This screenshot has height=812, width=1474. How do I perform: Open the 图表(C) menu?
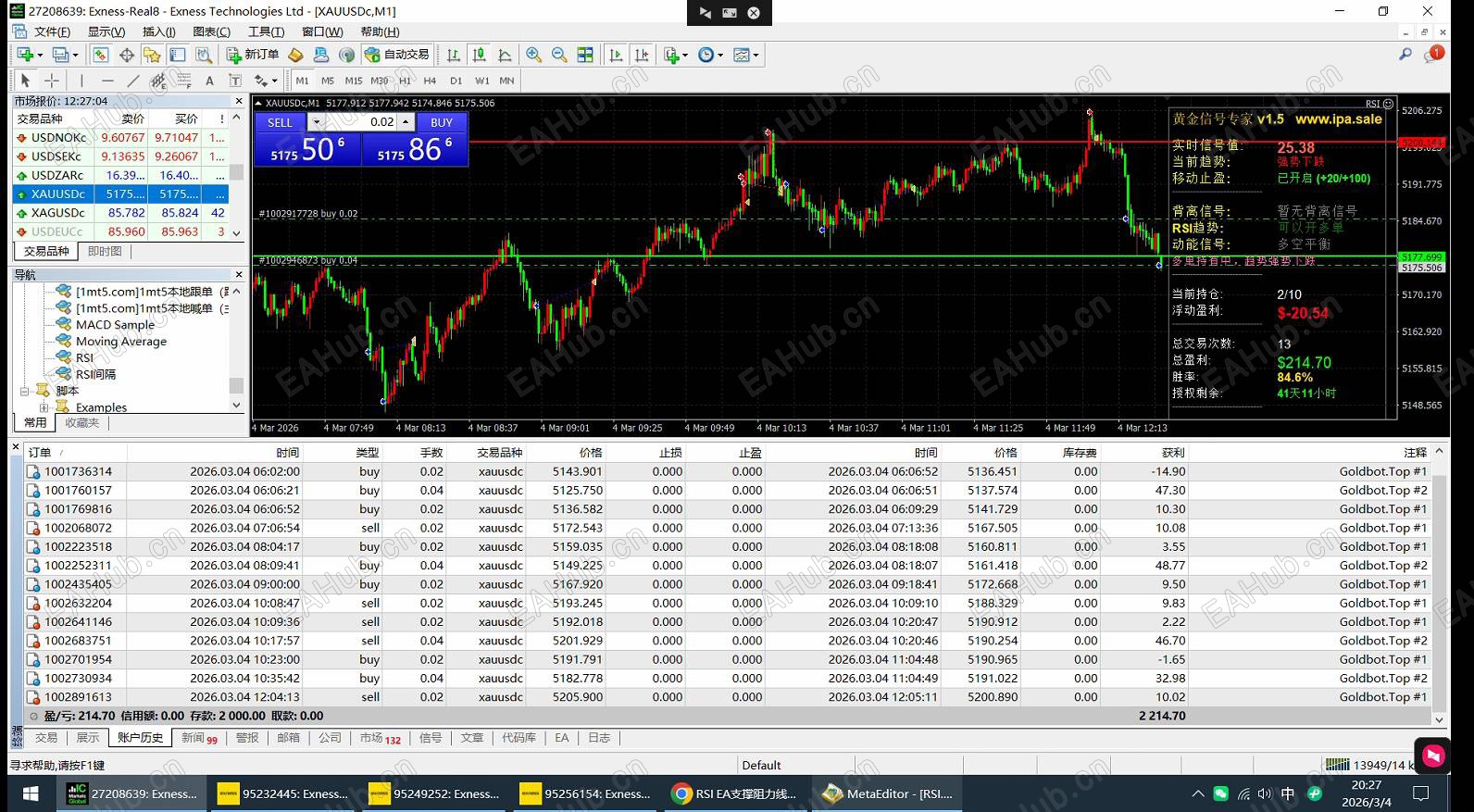211,31
